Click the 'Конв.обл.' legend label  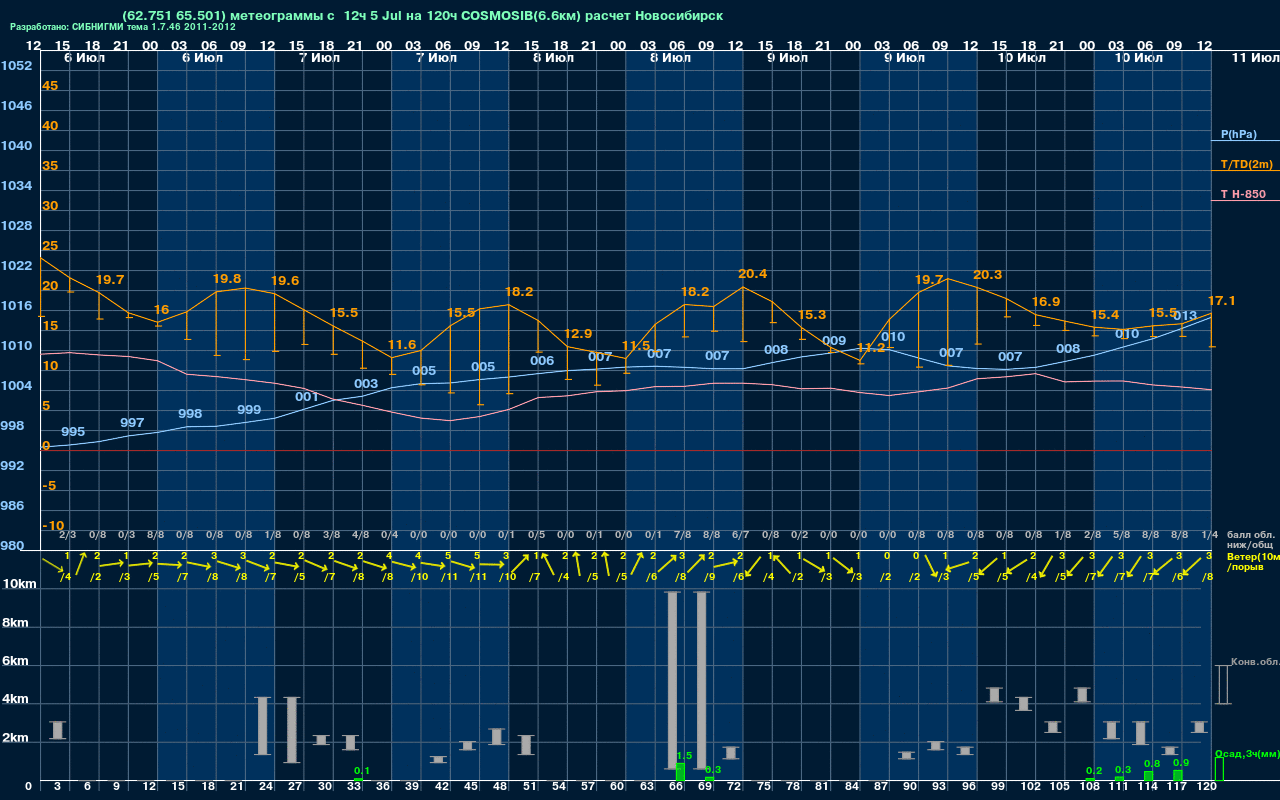click(x=1254, y=662)
